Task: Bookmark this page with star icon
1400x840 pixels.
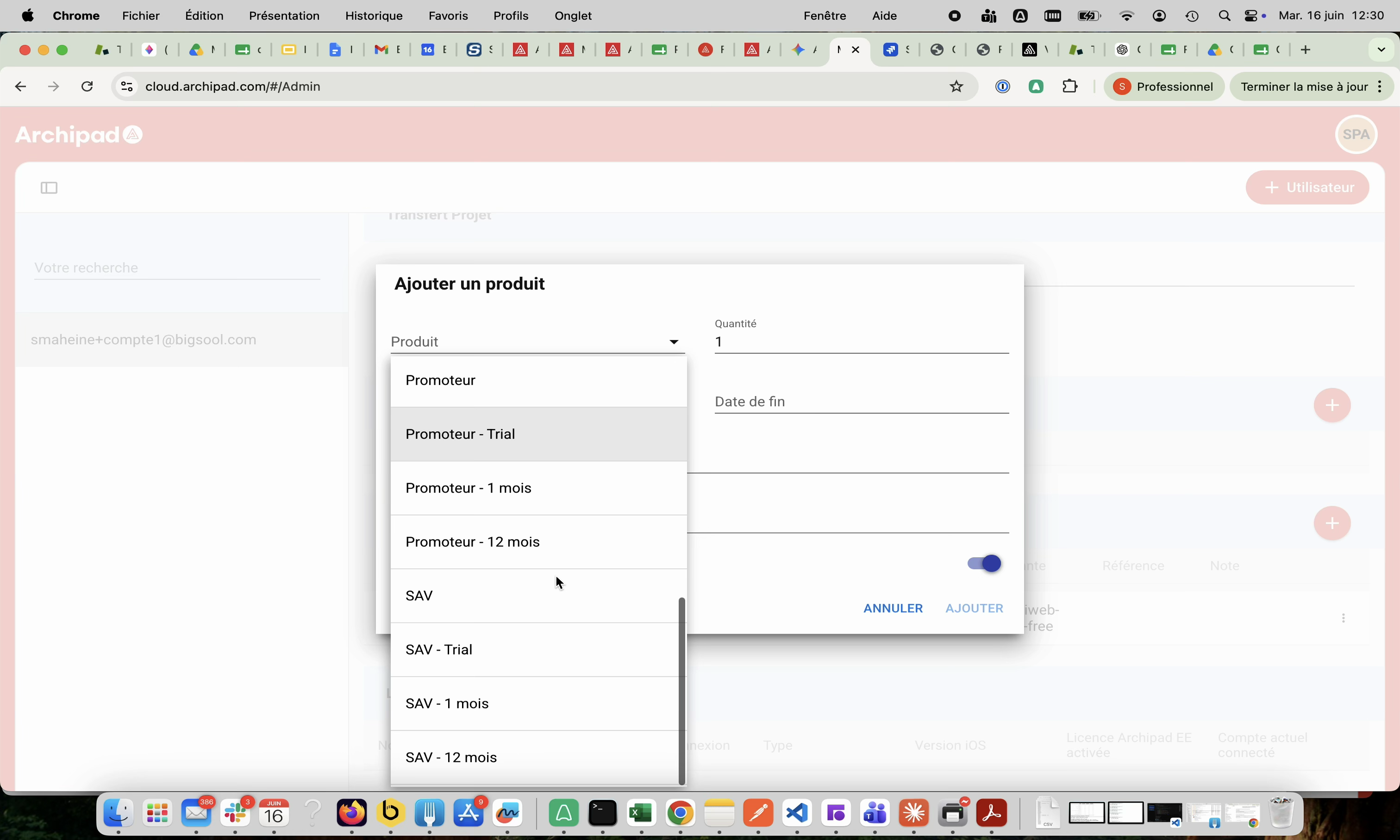Action: point(956,87)
